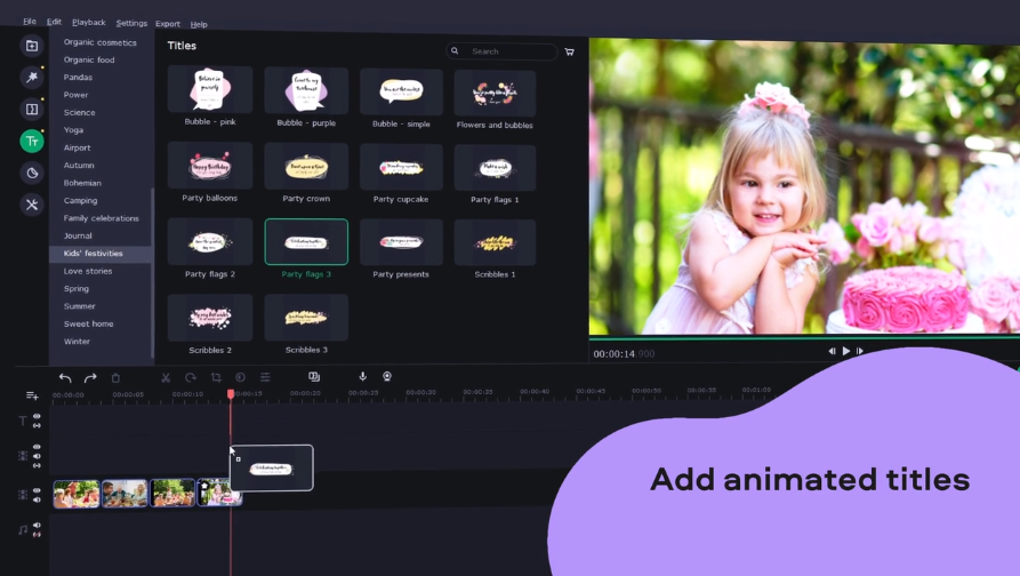Click the red playhead marker on ruler
1020x576 pixels.
[230, 394]
